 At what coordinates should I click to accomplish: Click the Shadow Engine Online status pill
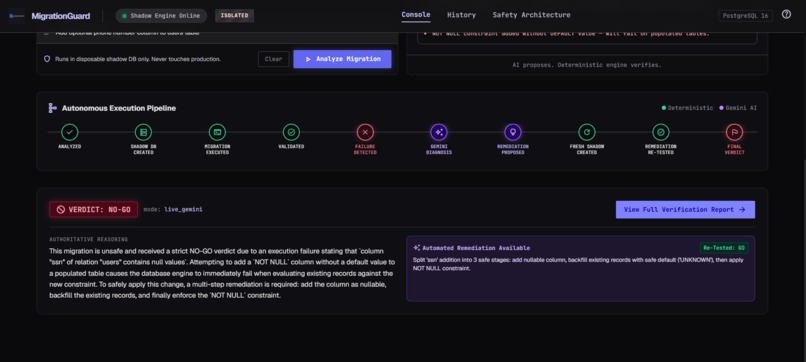[161, 16]
